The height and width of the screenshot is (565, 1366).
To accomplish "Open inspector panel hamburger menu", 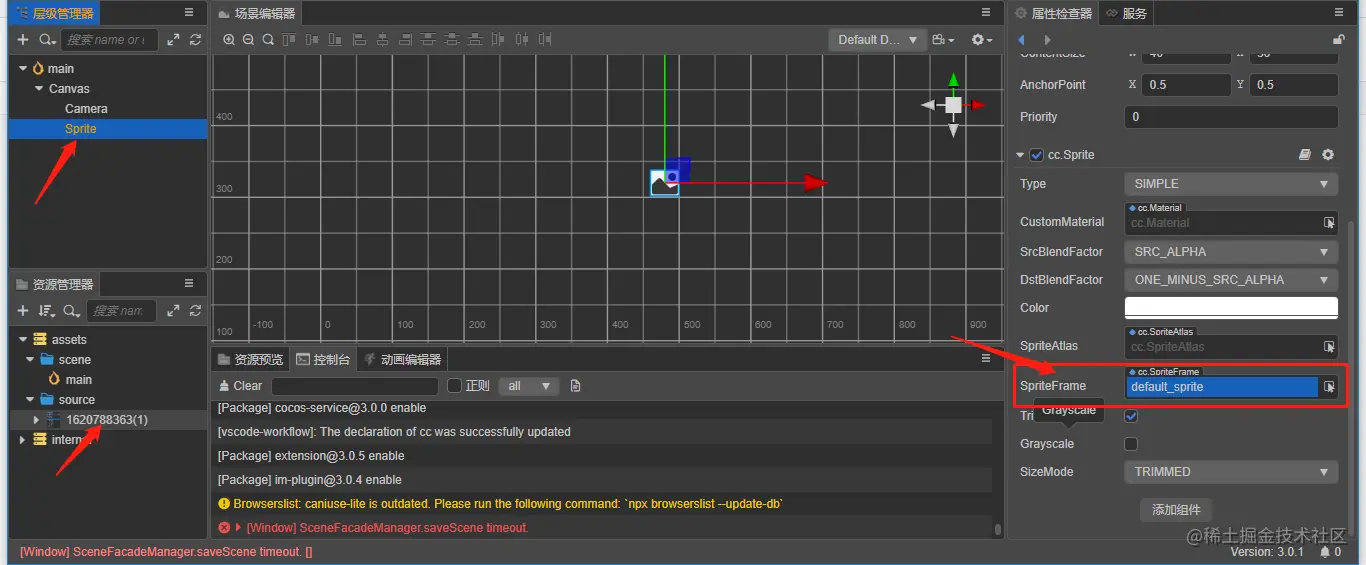I will pyautogui.click(x=1338, y=12).
